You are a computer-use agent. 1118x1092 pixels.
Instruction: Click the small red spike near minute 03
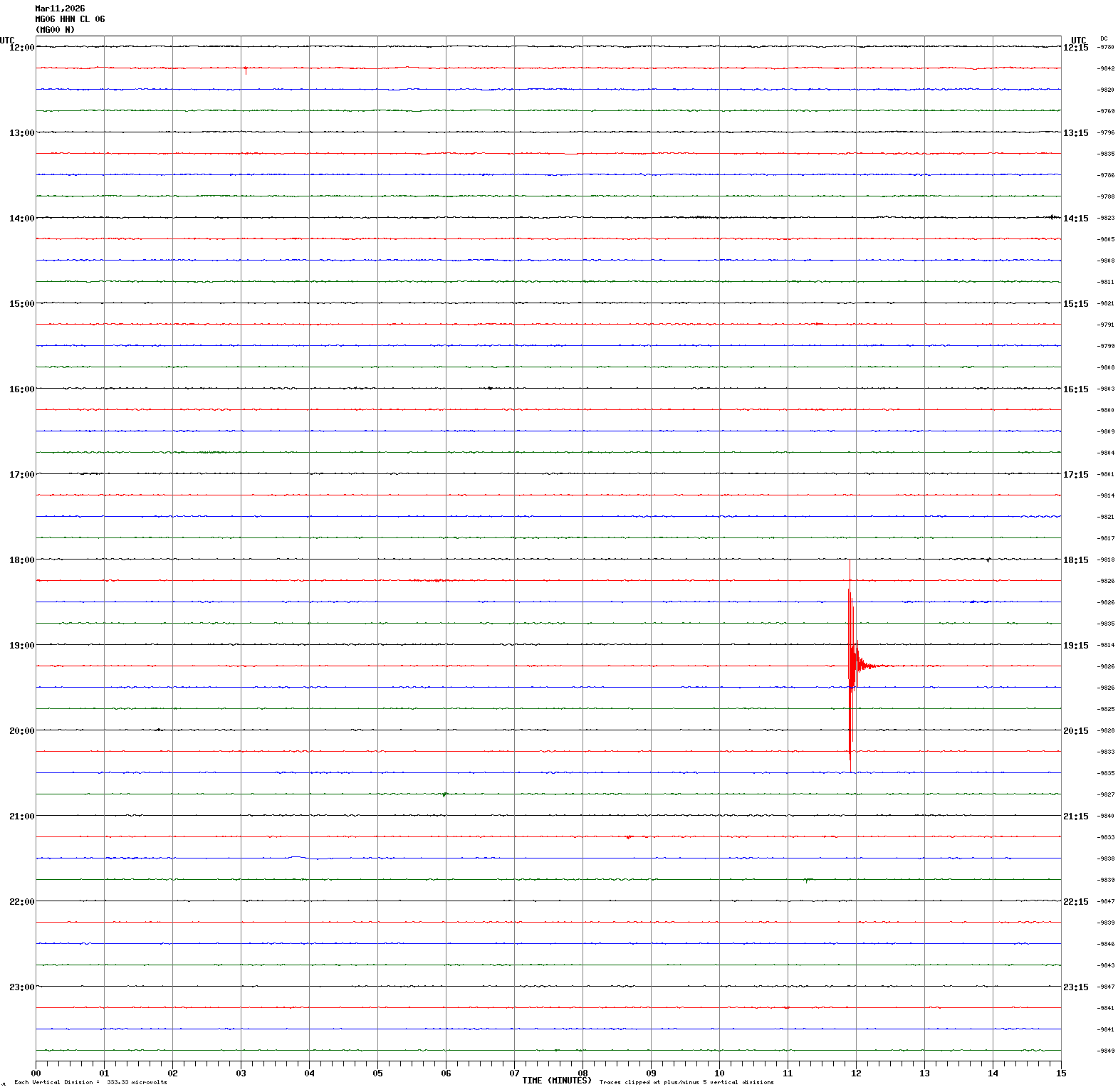245,70
